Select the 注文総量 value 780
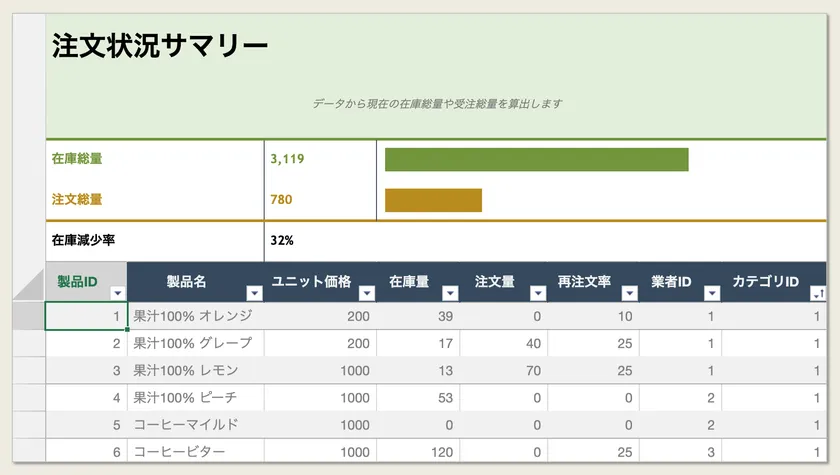840x475 pixels. pos(281,199)
